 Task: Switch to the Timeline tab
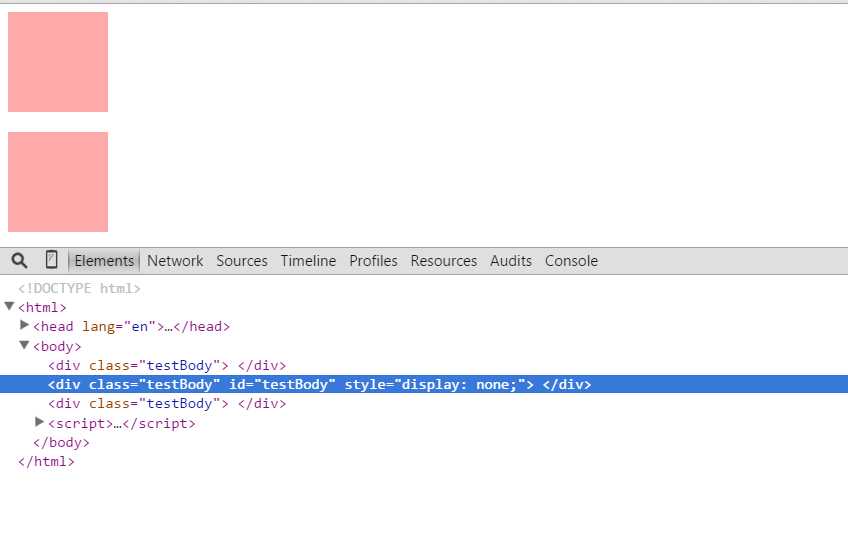click(308, 261)
